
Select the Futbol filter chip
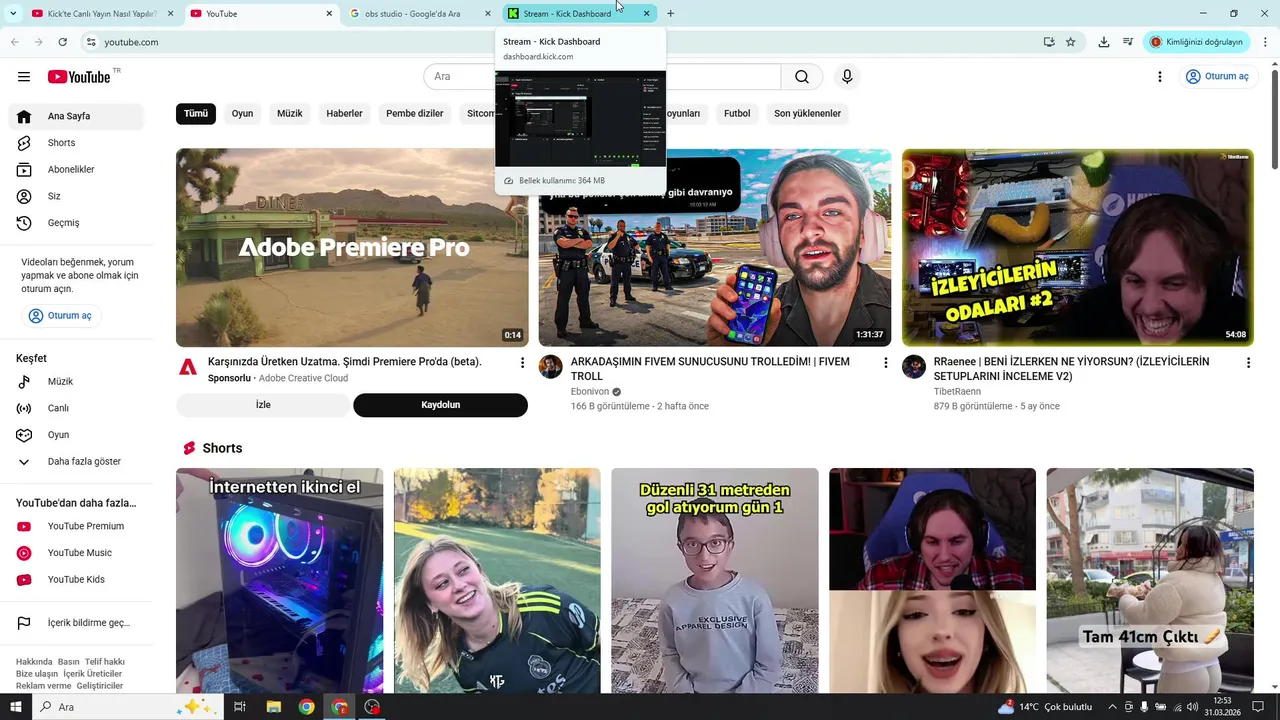pos(737,113)
